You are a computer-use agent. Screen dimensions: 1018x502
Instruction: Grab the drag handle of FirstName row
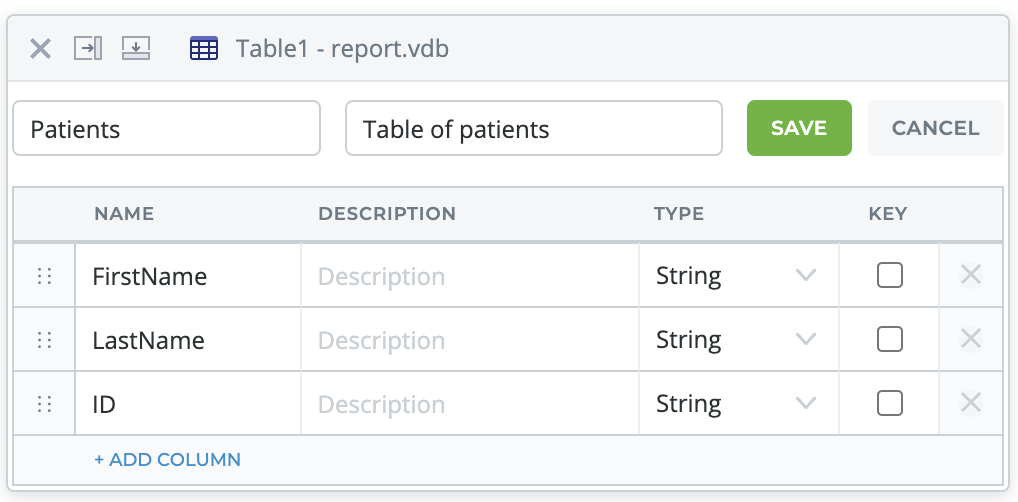pos(44,276)
